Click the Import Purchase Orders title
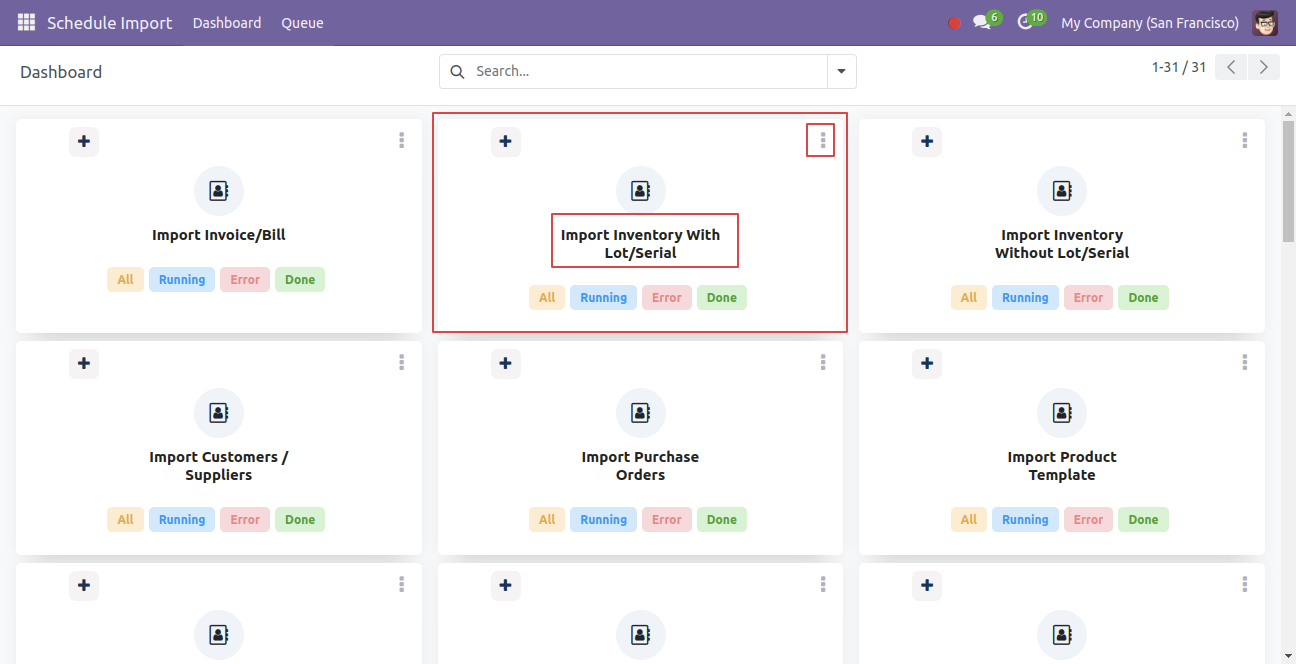This screenshot has width=1296, height=664. coord(641,466)
